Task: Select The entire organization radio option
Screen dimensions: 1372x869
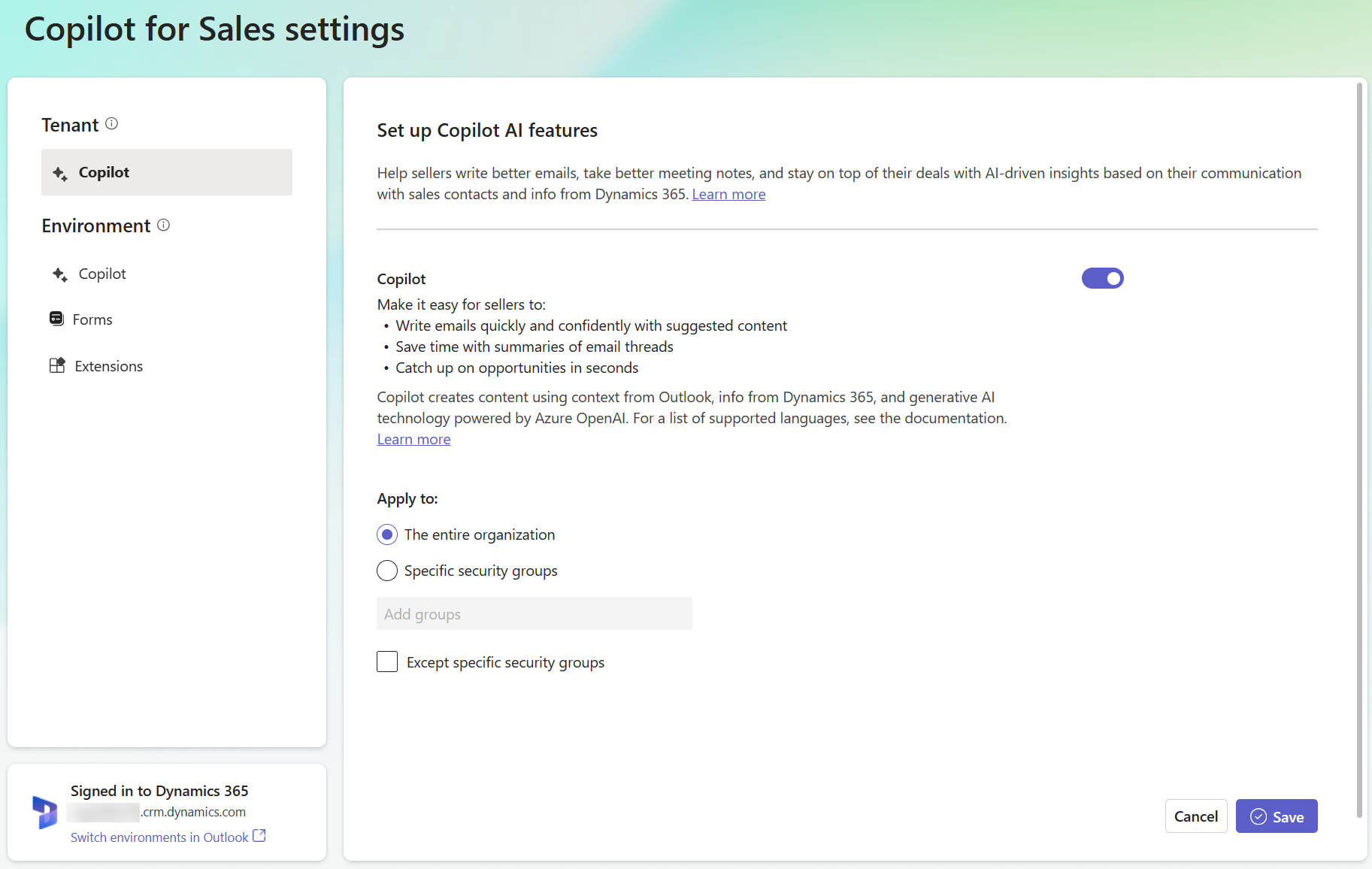Action: [387, 534]
